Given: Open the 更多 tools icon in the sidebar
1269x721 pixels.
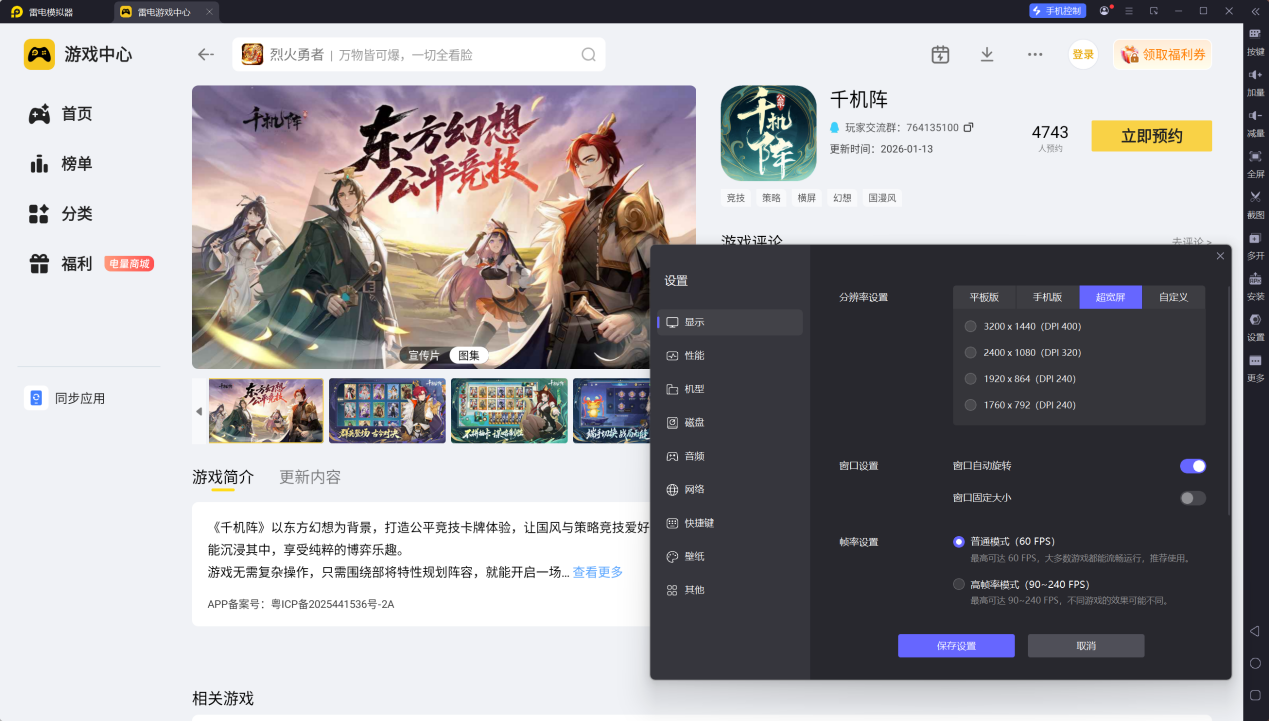Looking at the screenshot, I should pyautogui.click(x=1255, y=360).
